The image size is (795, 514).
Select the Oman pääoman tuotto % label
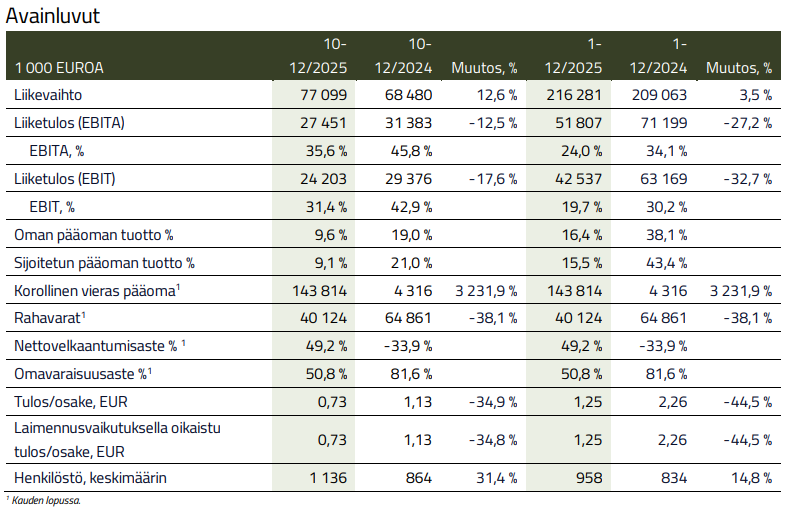coord(94,236)
